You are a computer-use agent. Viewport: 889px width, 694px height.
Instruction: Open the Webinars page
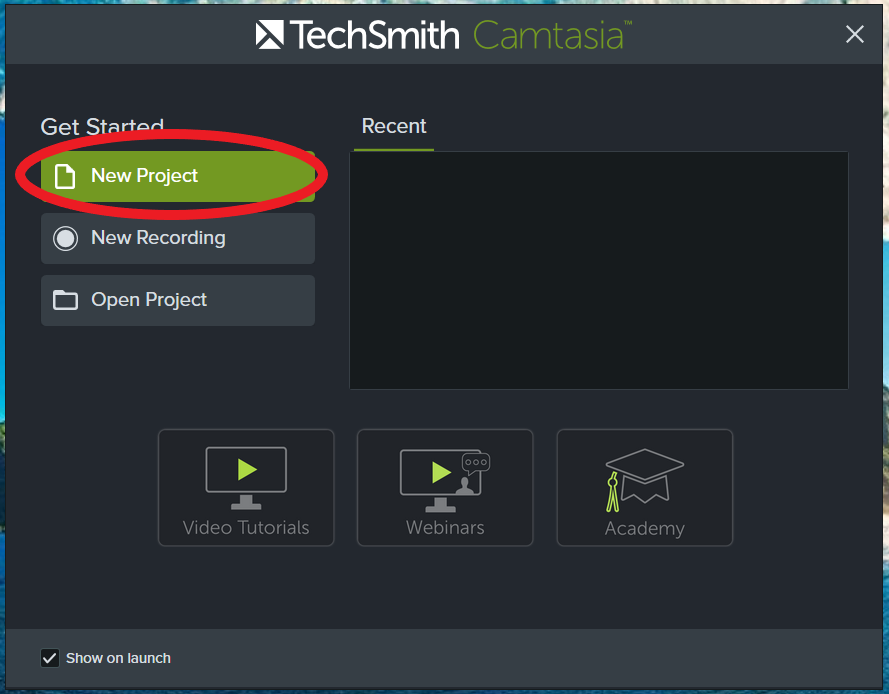(x=444, y=488)
